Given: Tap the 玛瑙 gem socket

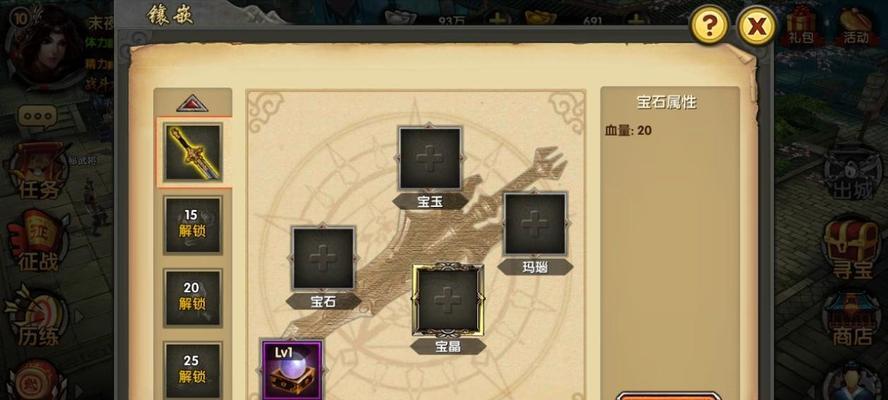Looking at the screenshot, I should (x=535, y=224).
